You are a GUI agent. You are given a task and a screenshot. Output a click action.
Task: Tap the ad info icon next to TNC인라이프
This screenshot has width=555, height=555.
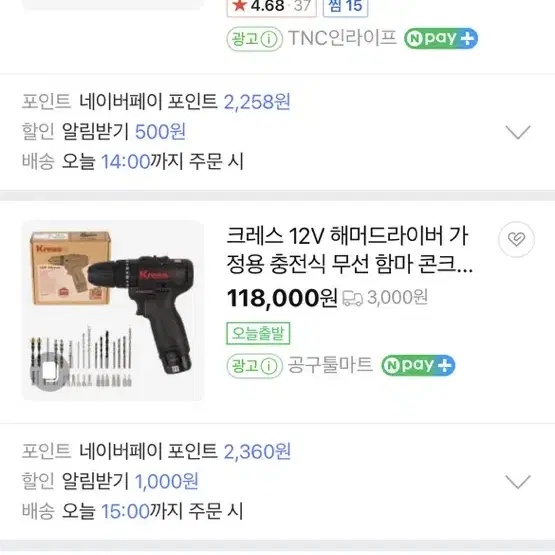point(268,39)
